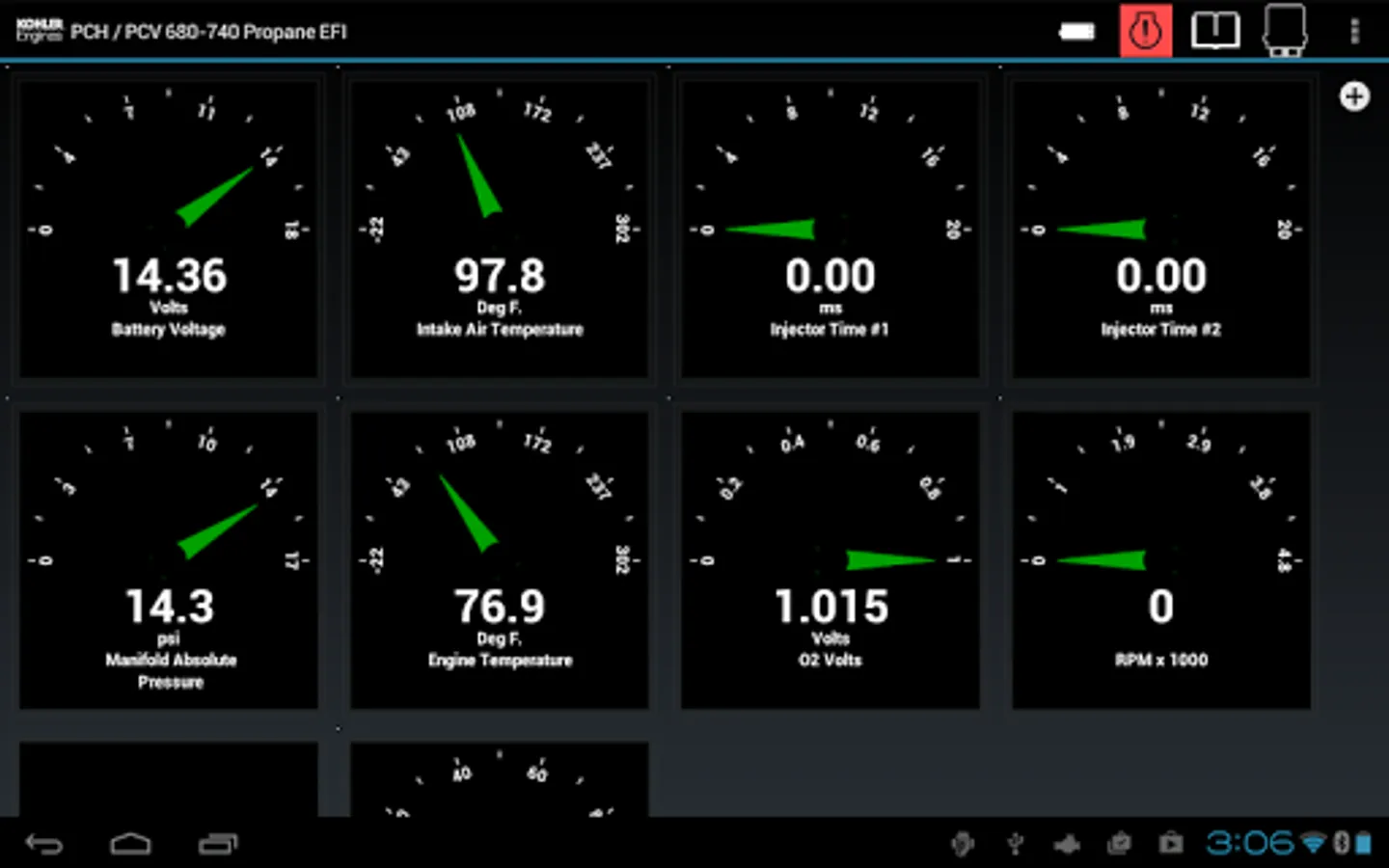Tap the Wi-Fi status icon

(1313, 843)
